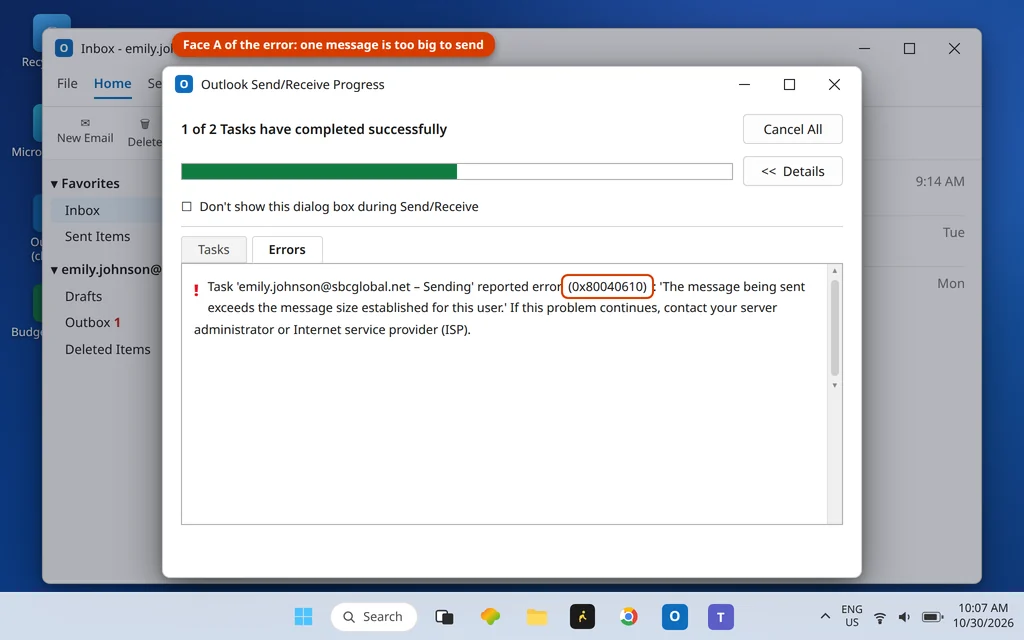Click the '1 of 2 Tasks have completed successfully' text
Viewport: 1024px width, 640px height.
tap(314, 129)
